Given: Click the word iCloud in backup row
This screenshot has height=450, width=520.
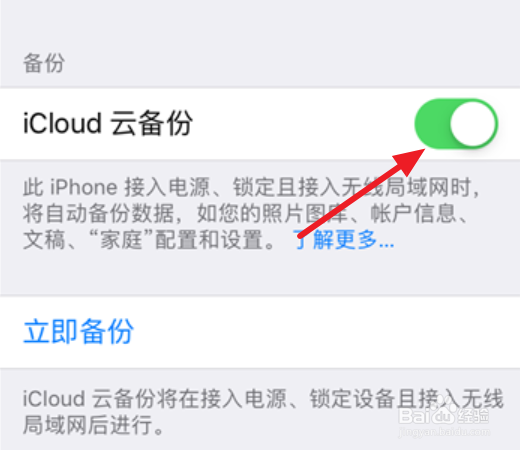Looking at the screenshot, I should pos(62,123).
